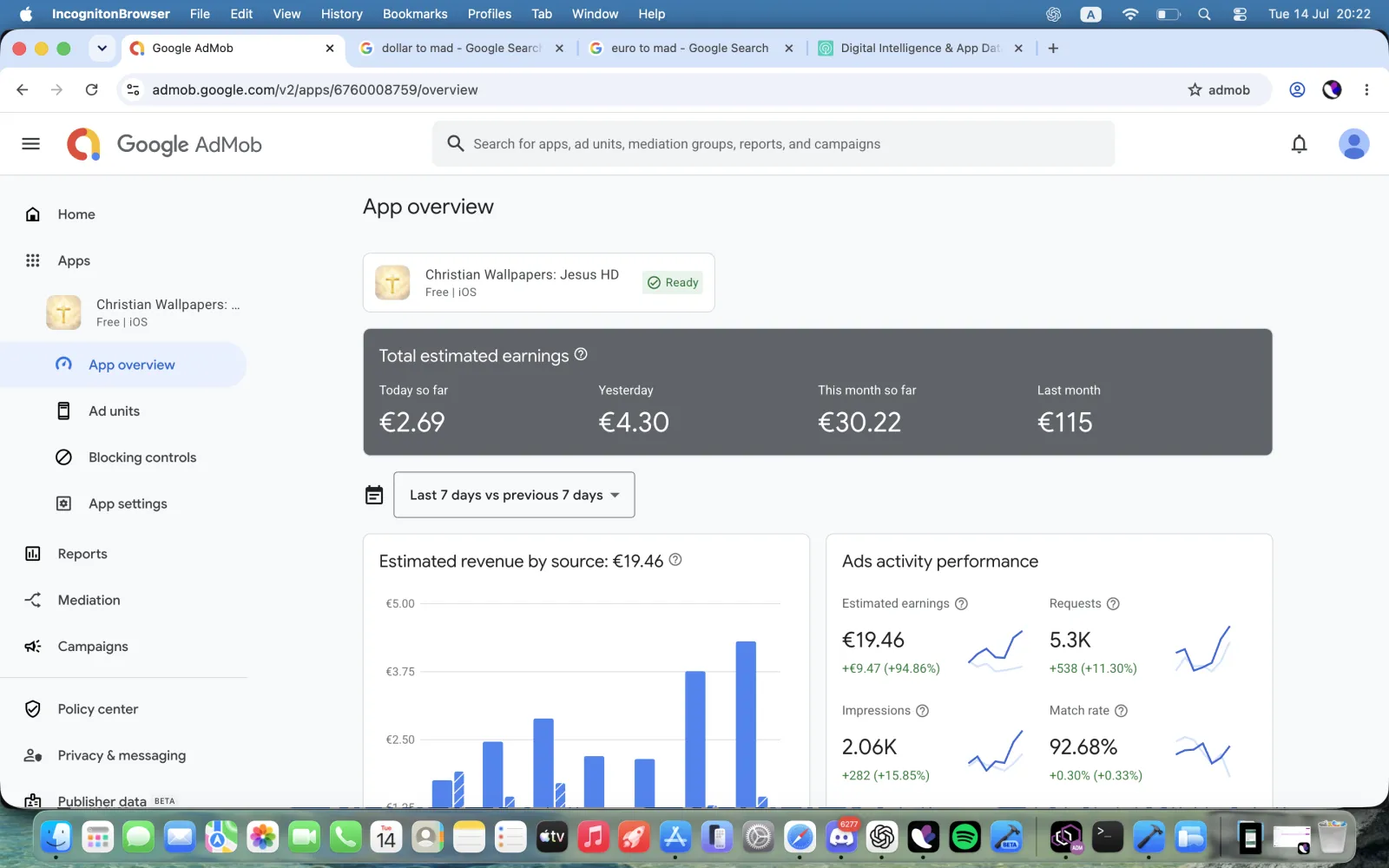Open the tab search chevron in tab bar
This screenshot has width=1389, height=868.
(x=102, y=49)
